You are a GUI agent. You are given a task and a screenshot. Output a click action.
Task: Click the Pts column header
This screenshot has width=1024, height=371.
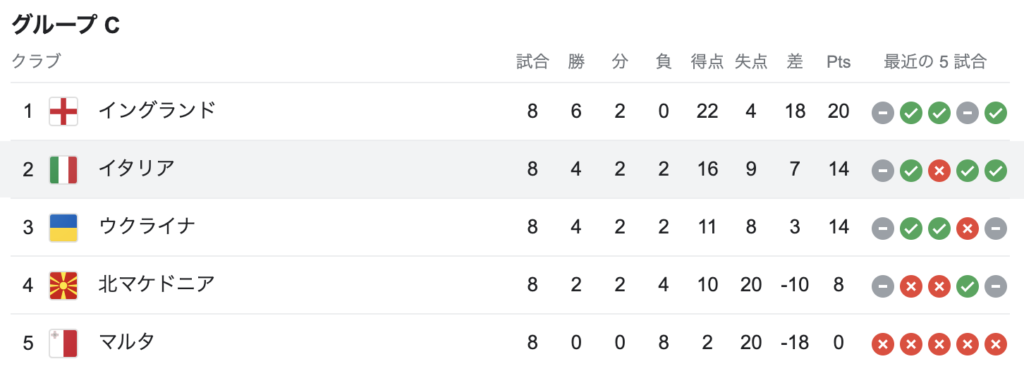click(839, 62)
